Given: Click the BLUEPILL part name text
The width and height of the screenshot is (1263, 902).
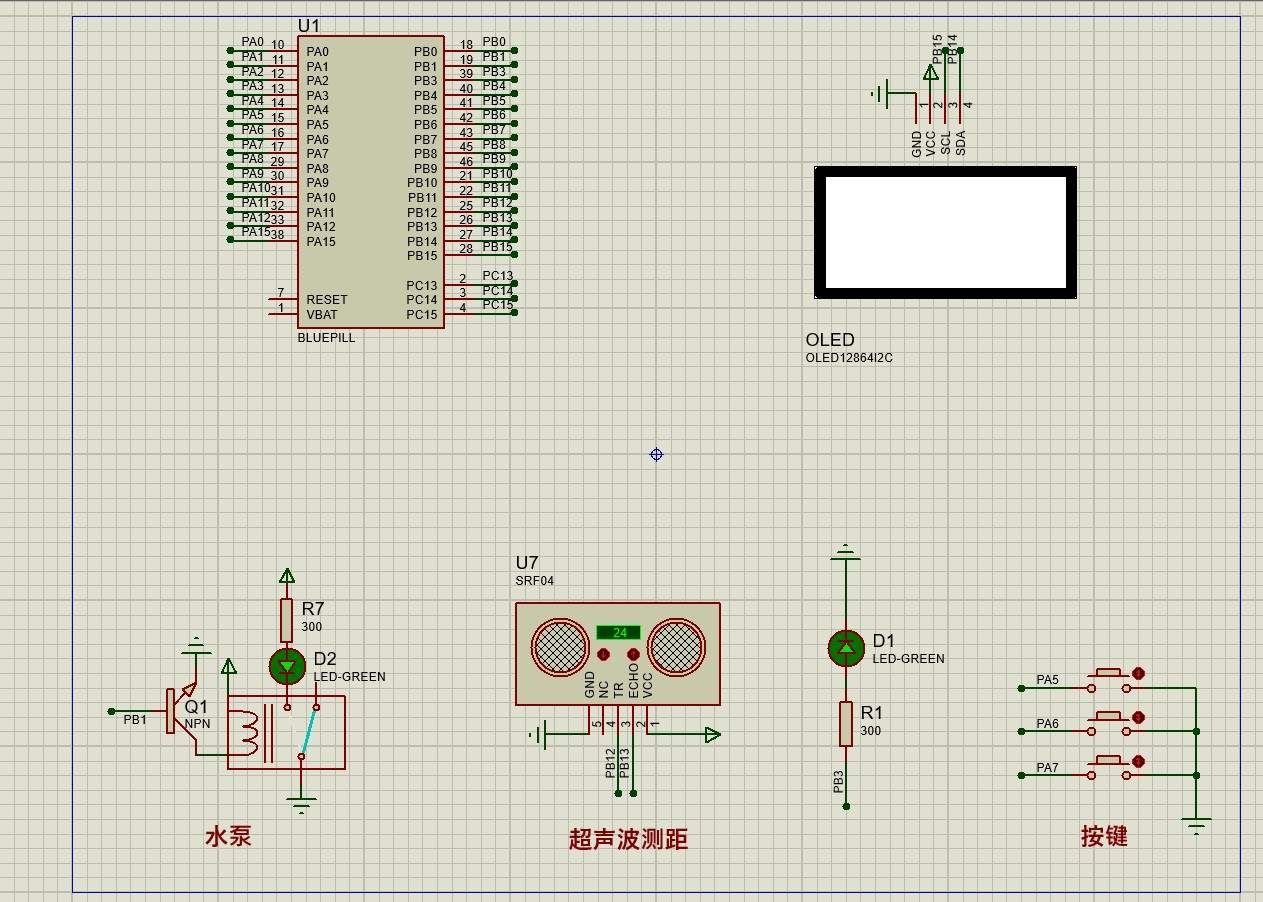Looking at the screenshot, I should tap(326, 338).
